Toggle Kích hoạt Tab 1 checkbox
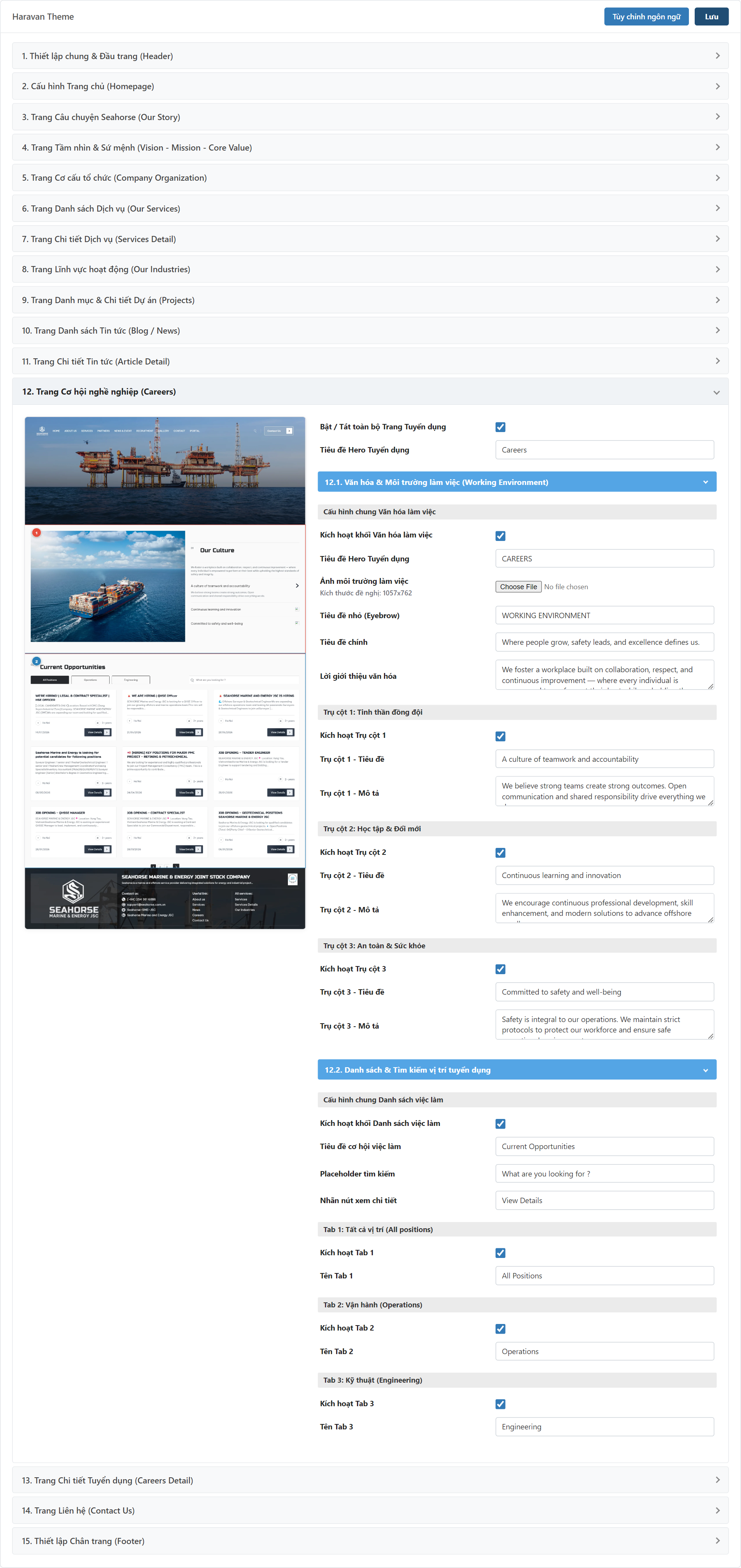The image size is (741, 1568). point(500,1253)
